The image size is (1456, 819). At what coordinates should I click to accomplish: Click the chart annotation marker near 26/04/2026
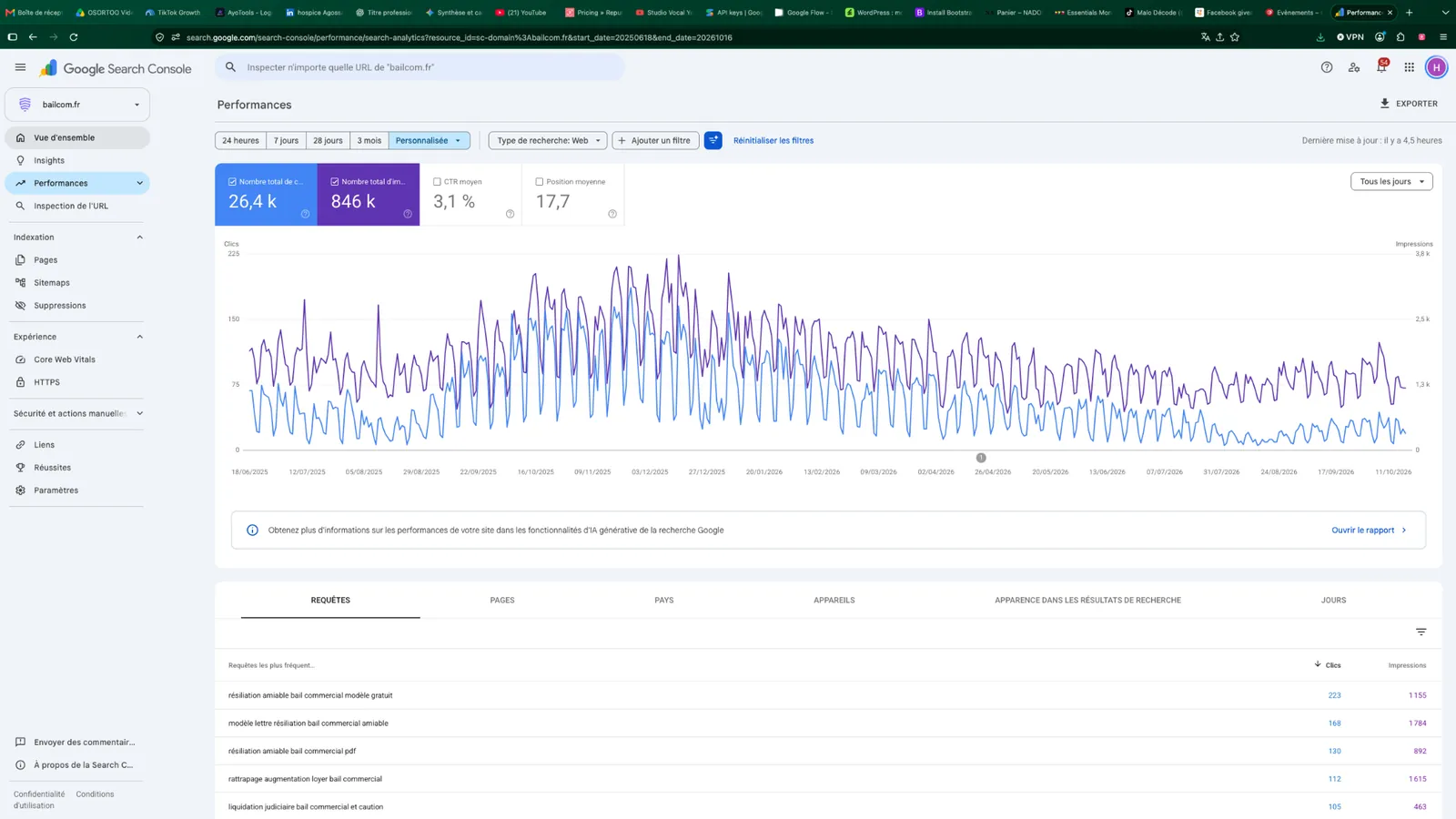981,458
